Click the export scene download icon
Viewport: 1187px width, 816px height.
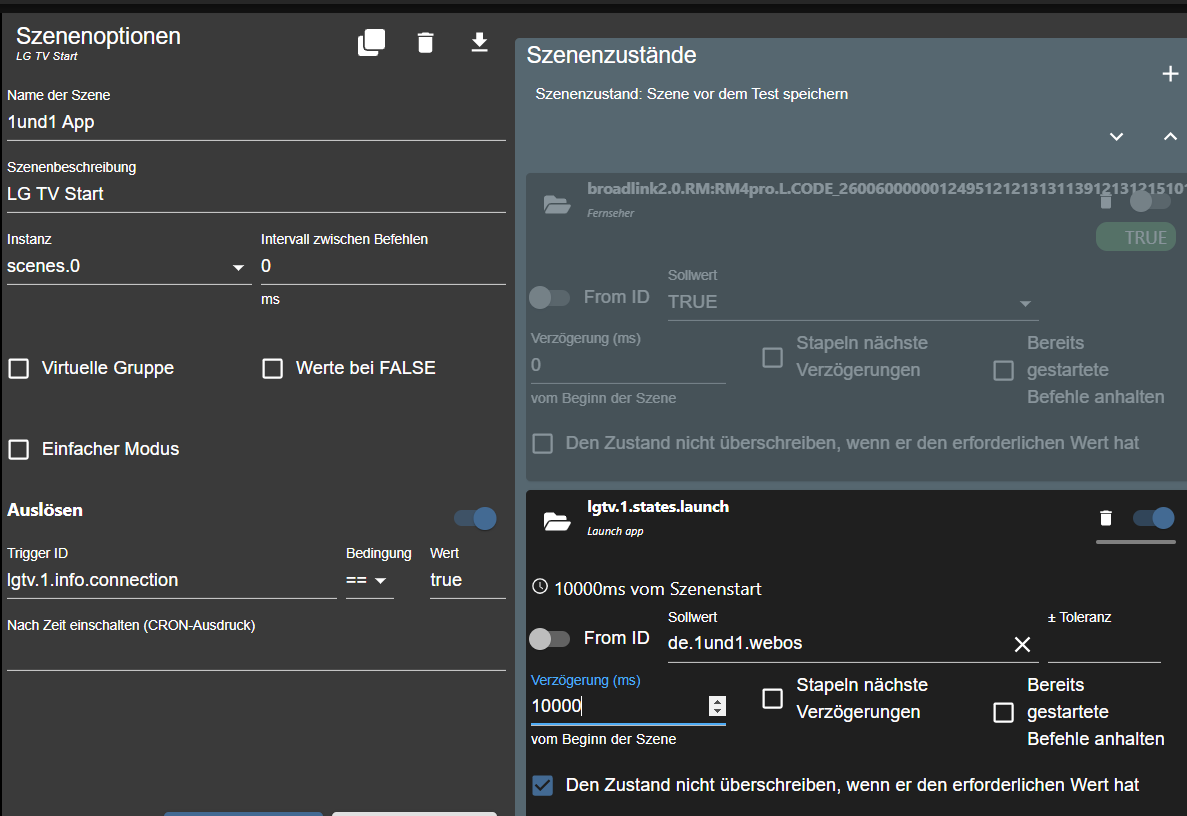[479, 42]
